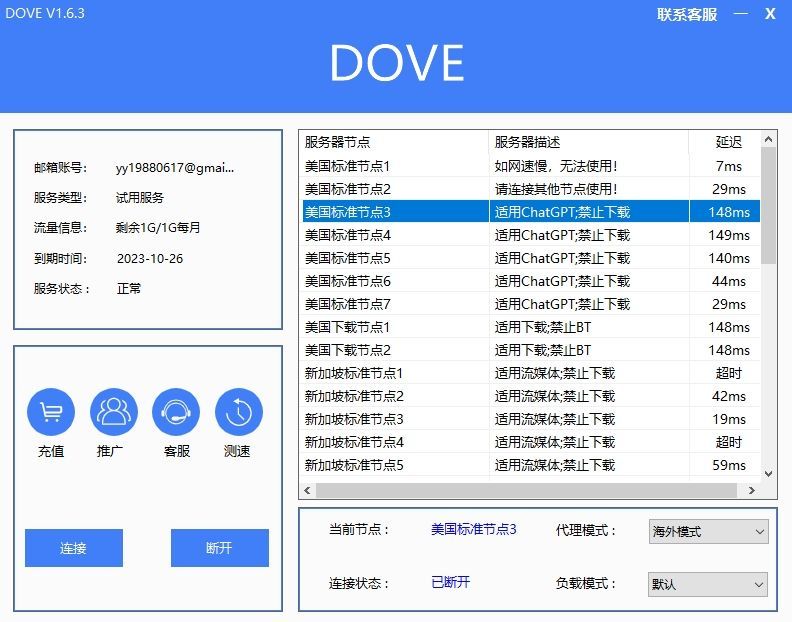
Task: Click the 19ms latency cell
Action: pyautogui.click(x=729, y=419)
